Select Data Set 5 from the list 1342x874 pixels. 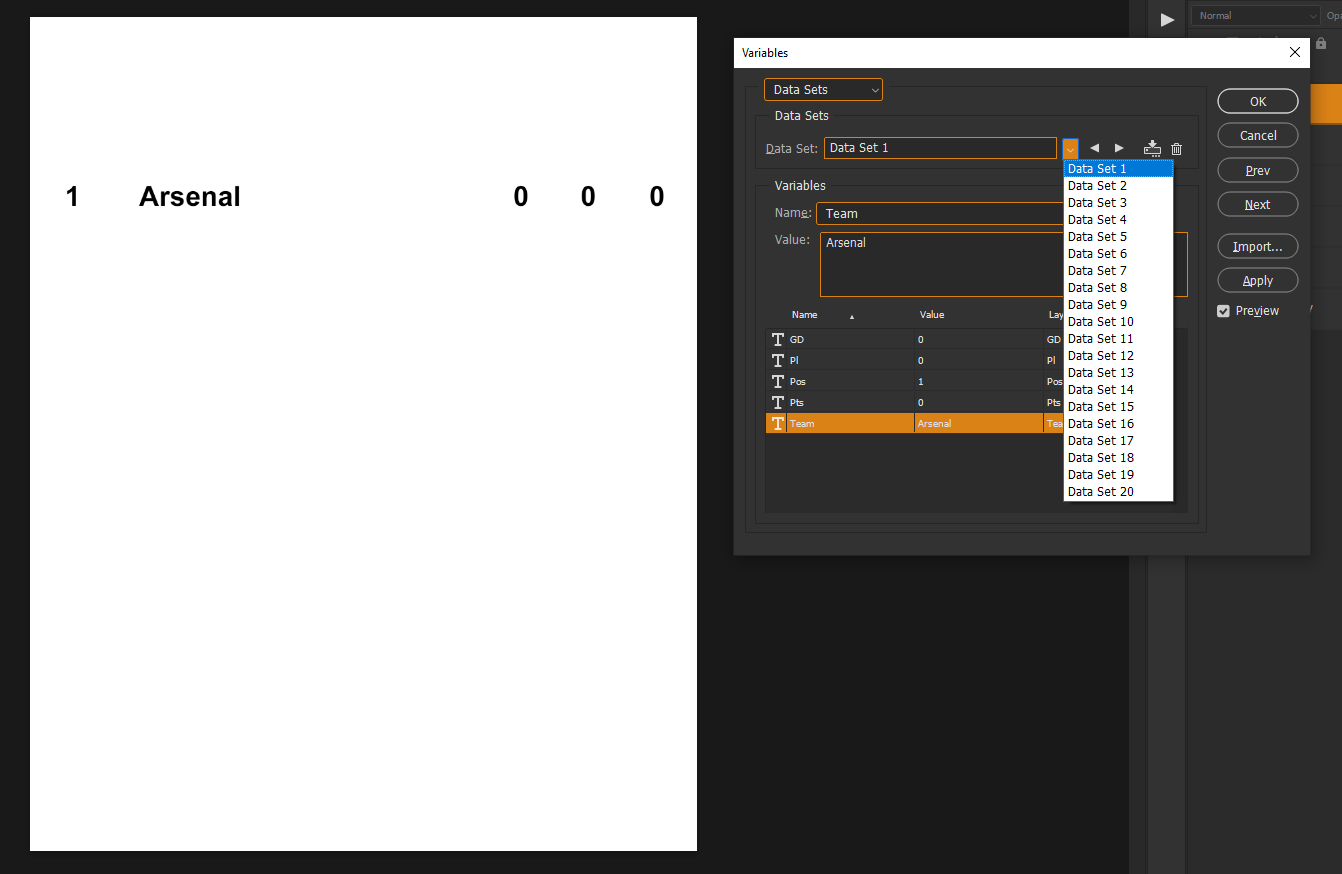point(1118,237)
